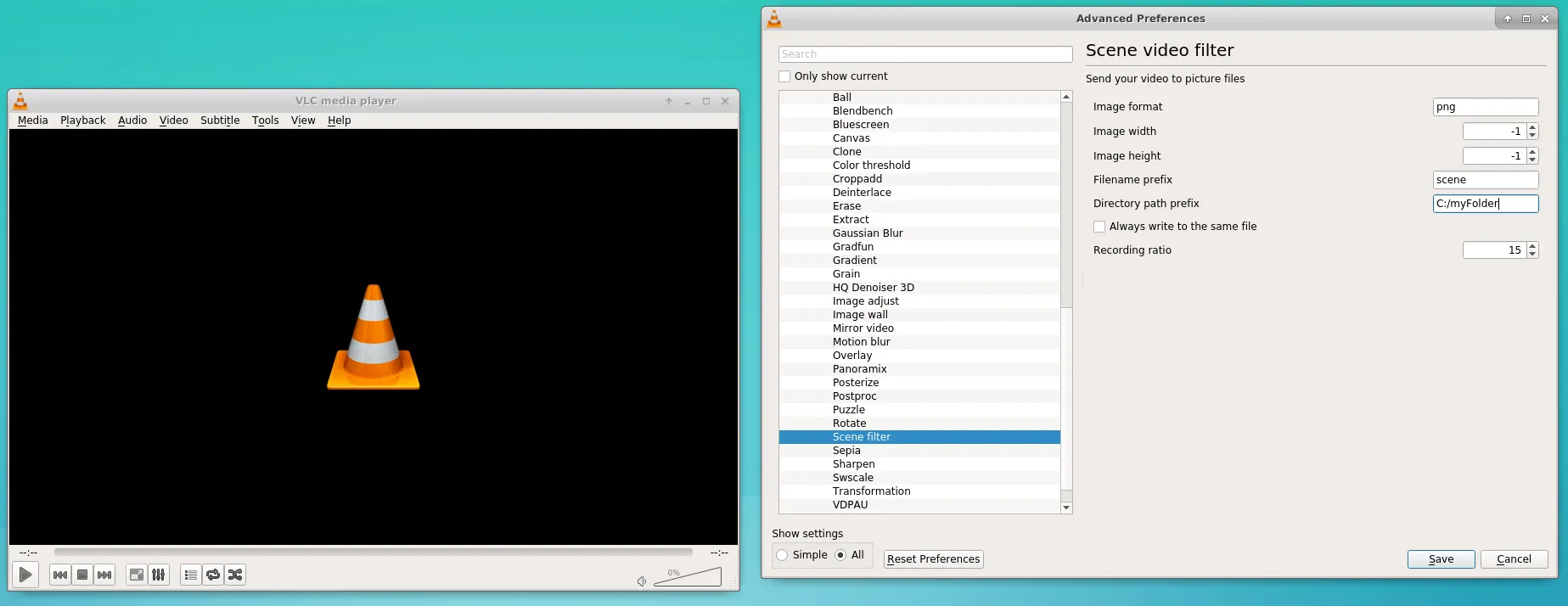The width and height of the screenshot is (1568, 606).
Task: Click the Image format input field
Action: pos(1486,107)
